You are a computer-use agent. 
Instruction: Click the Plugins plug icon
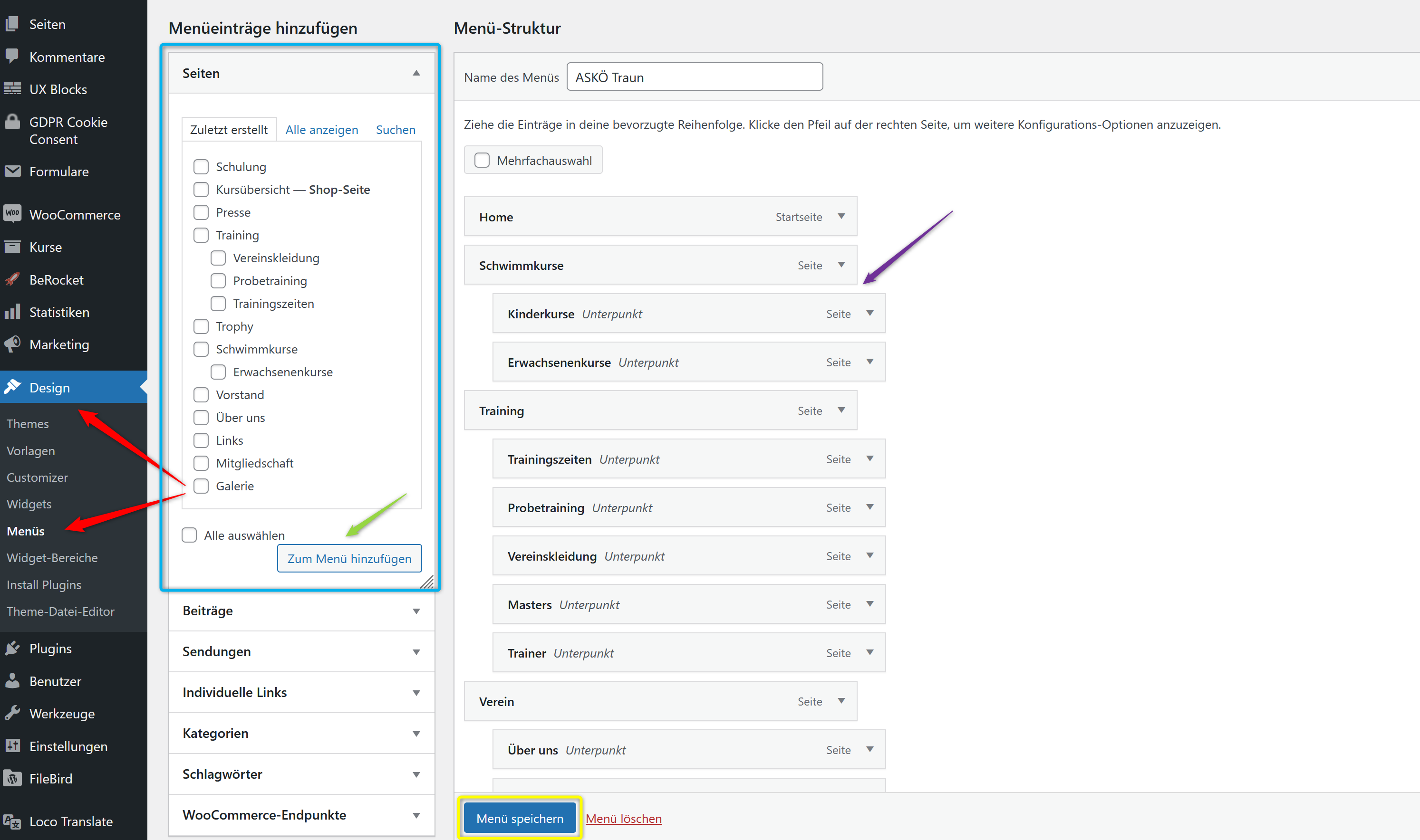(12, 648)
